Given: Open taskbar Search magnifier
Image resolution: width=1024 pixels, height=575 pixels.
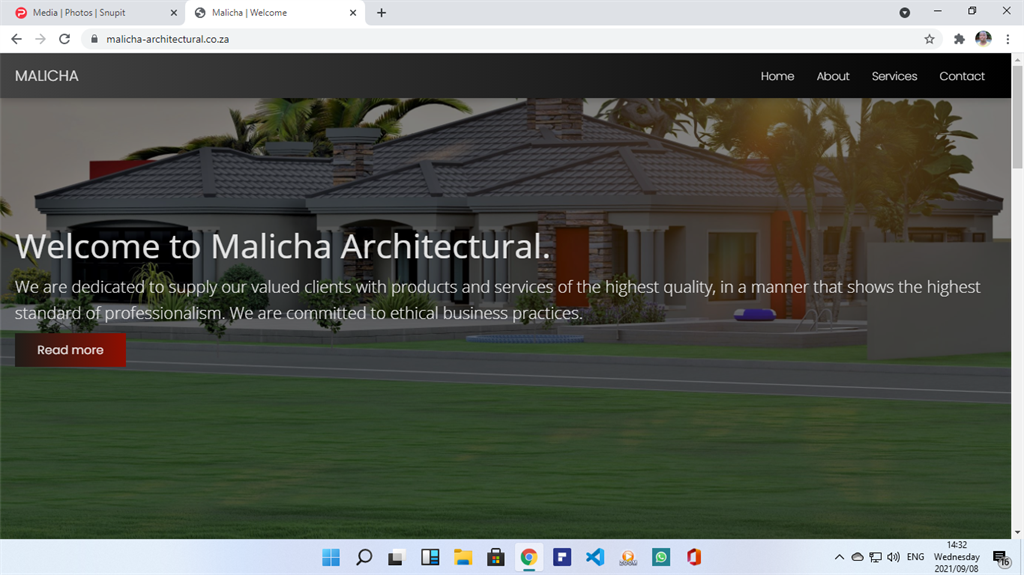Looking at the screenshot, I should tap(364, 557).
